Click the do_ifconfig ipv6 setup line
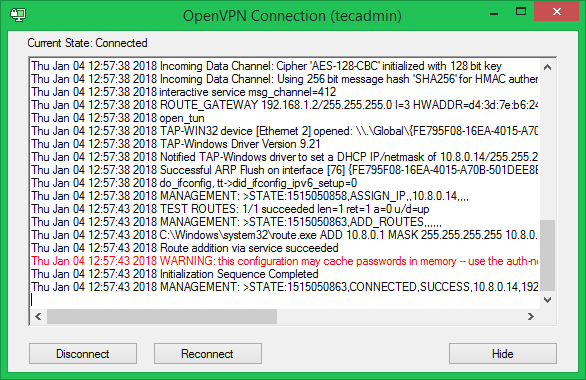Screen dimensions: 586x380 pos(194,183)
